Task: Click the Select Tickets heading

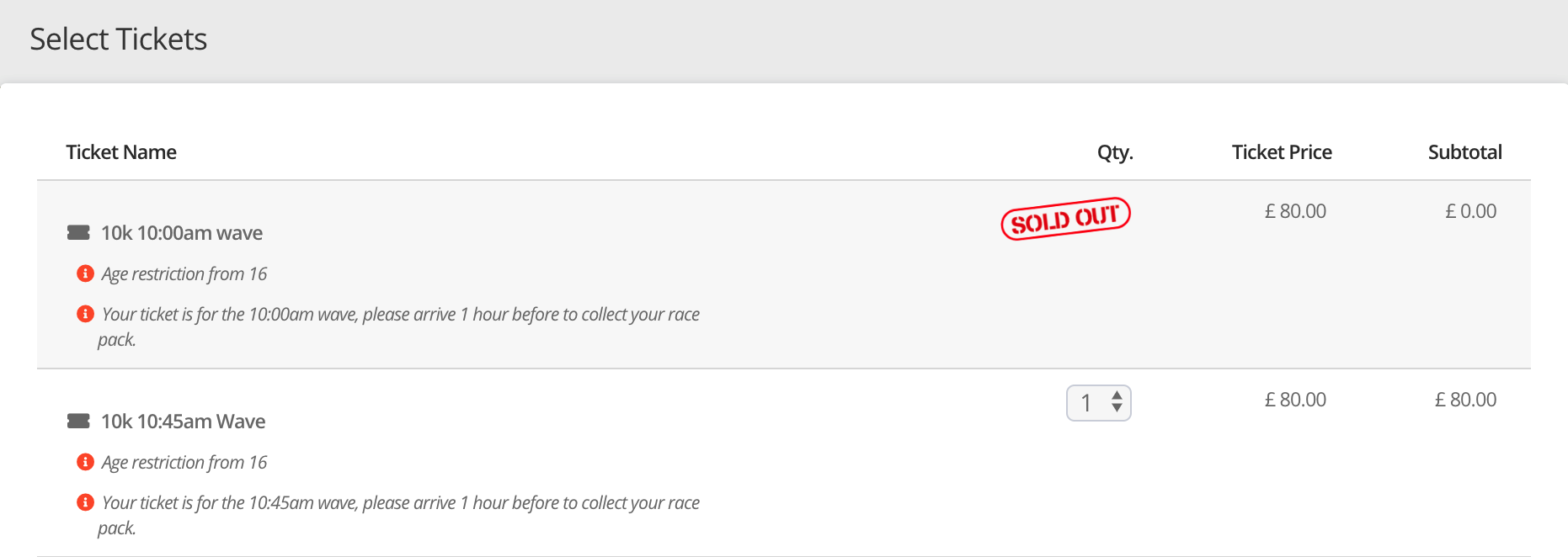Action: pyautogui.click(x=119, y=40)
